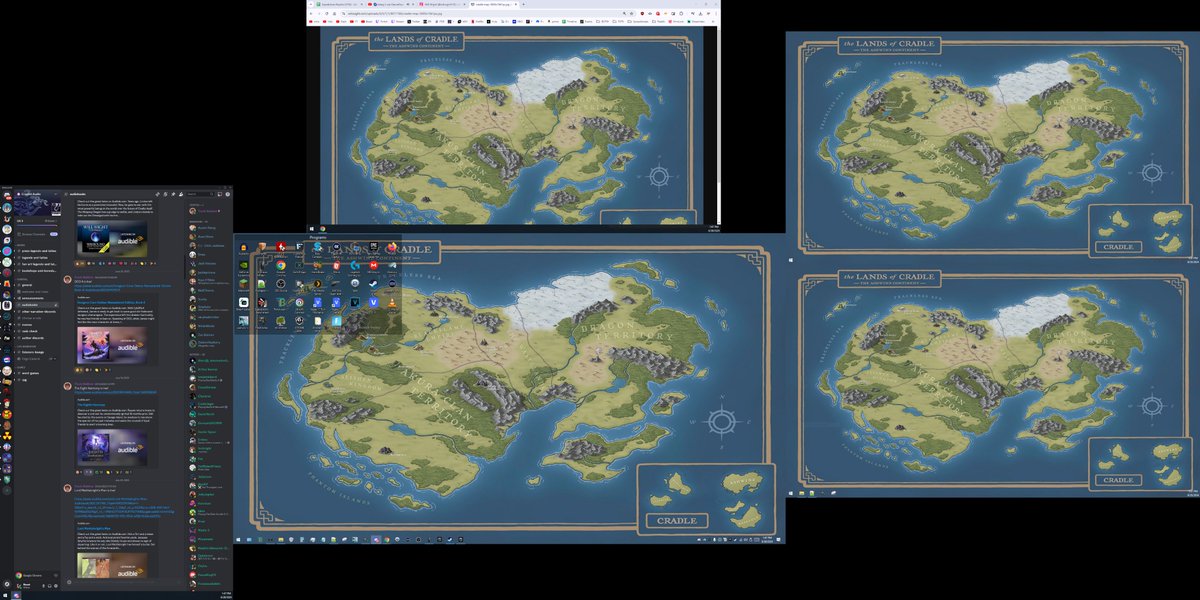This screenshot has height=600, width=1200.
Task: Click the Discord message input field
Action: point(128,582)
